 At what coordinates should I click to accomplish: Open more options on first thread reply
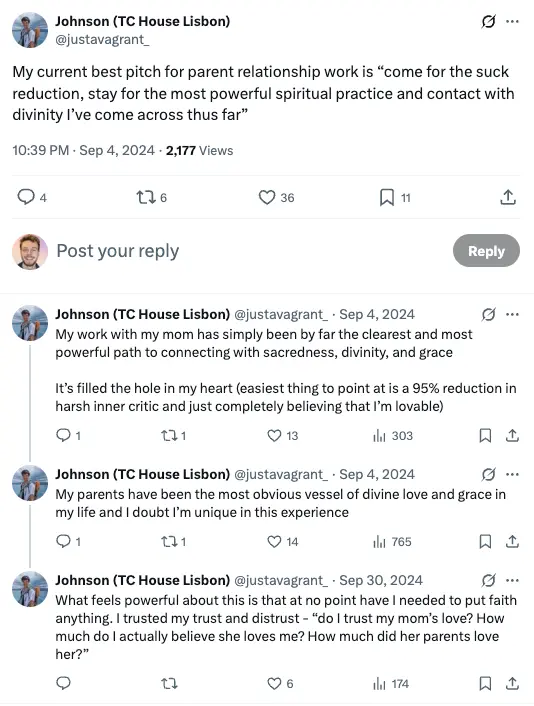pyautogui.click(x=512, y=314)
